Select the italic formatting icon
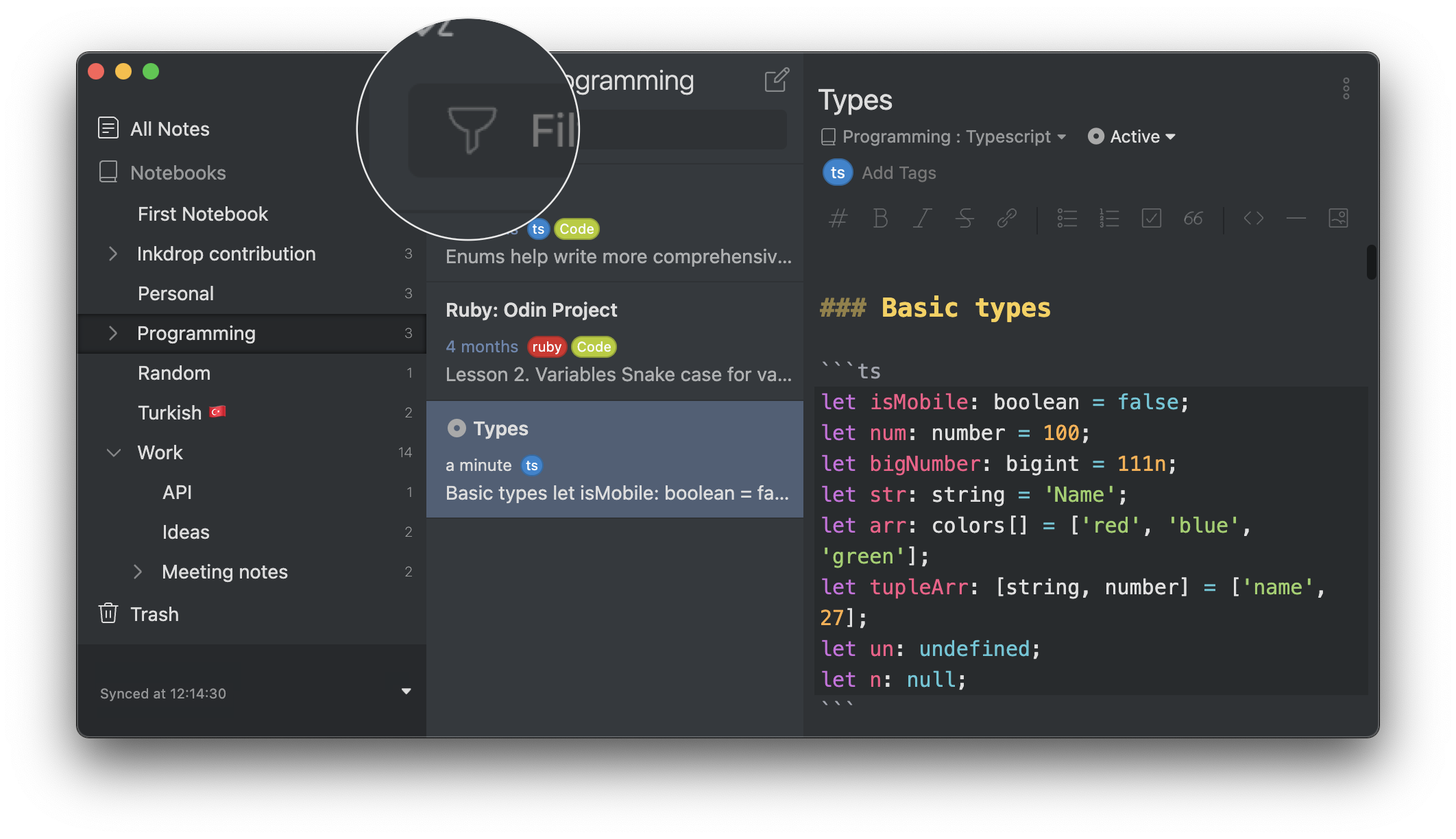Viewport: 1456px width, 839px height. pyautogui.click(x=921, y=217)
